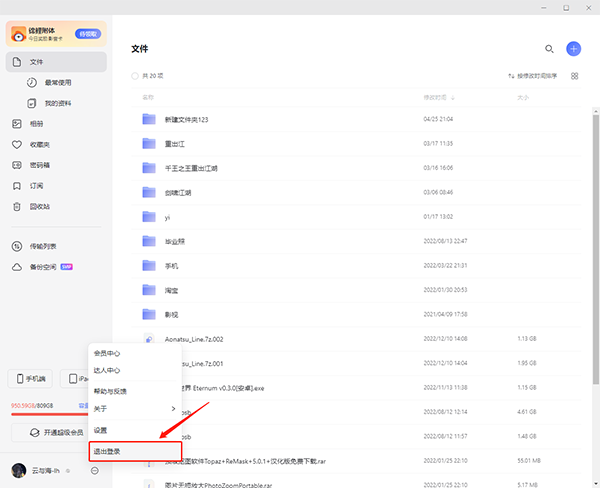Click the blue plus upload button

(573, 49)
